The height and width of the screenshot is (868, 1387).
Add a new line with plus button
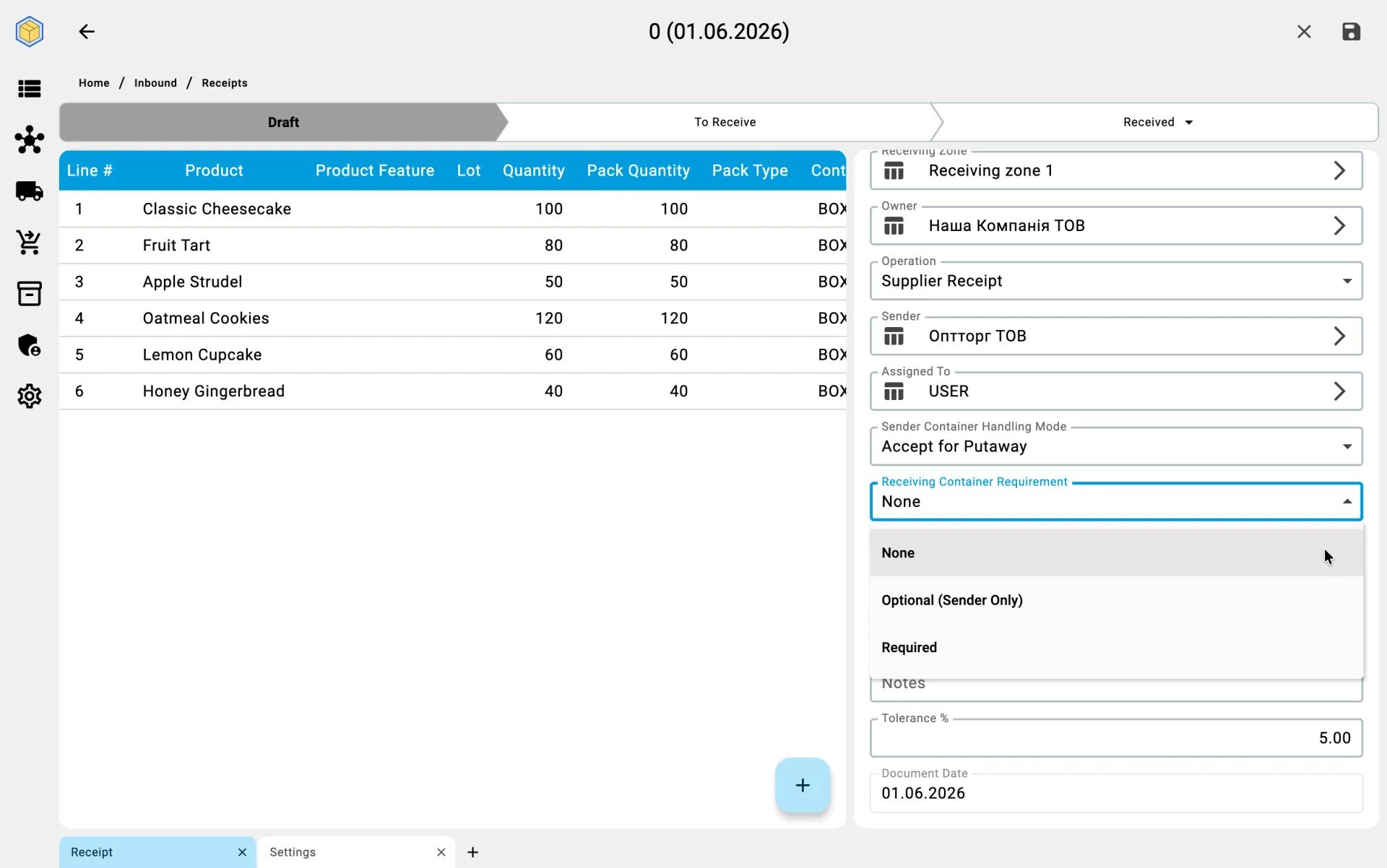click(803, 785)
